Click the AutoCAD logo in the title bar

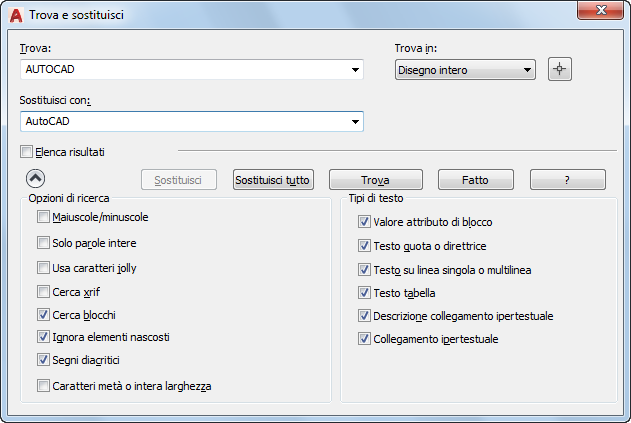[x=16, y=15]
